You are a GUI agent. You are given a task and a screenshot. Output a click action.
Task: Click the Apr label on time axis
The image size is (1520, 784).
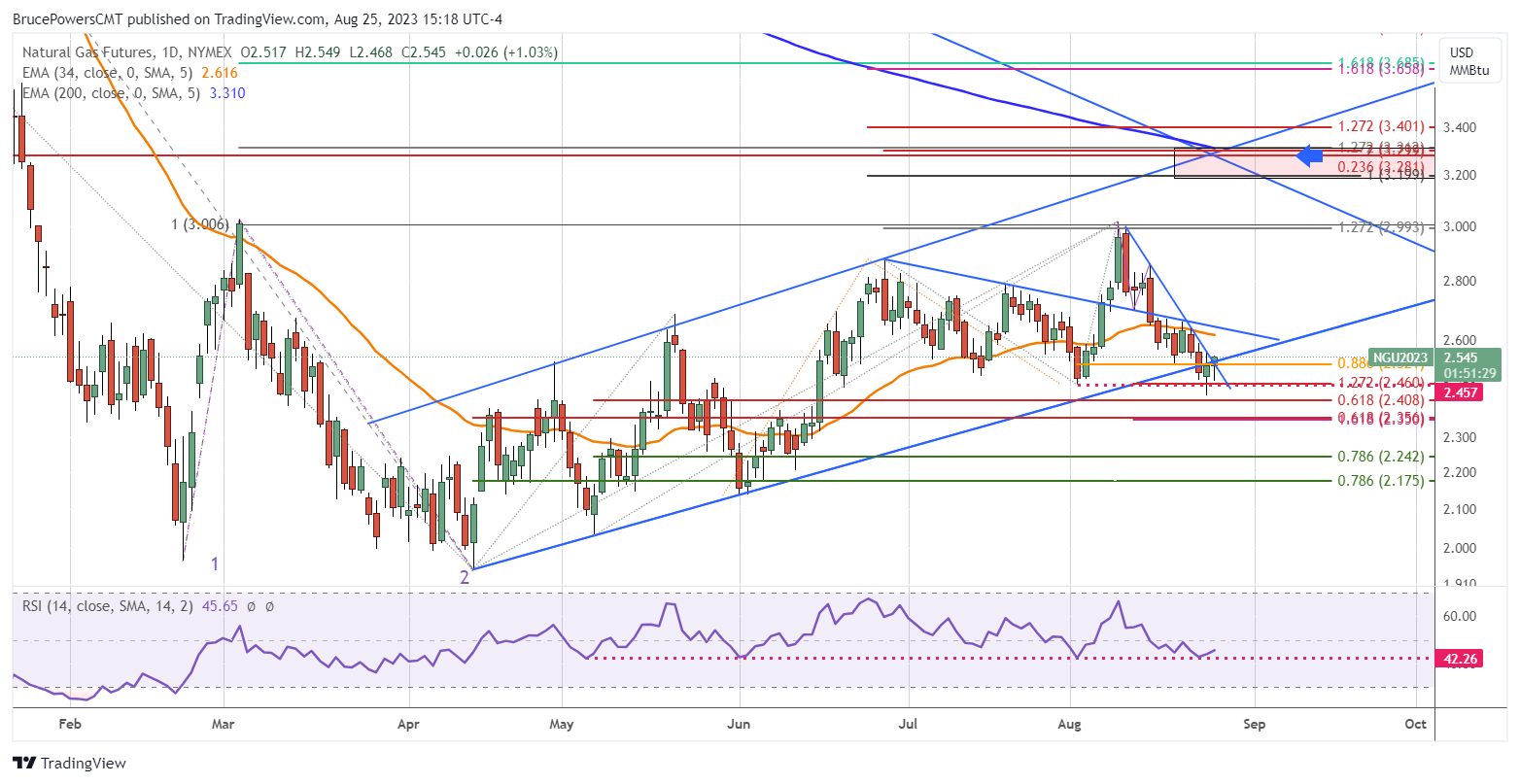coord(410,724)
